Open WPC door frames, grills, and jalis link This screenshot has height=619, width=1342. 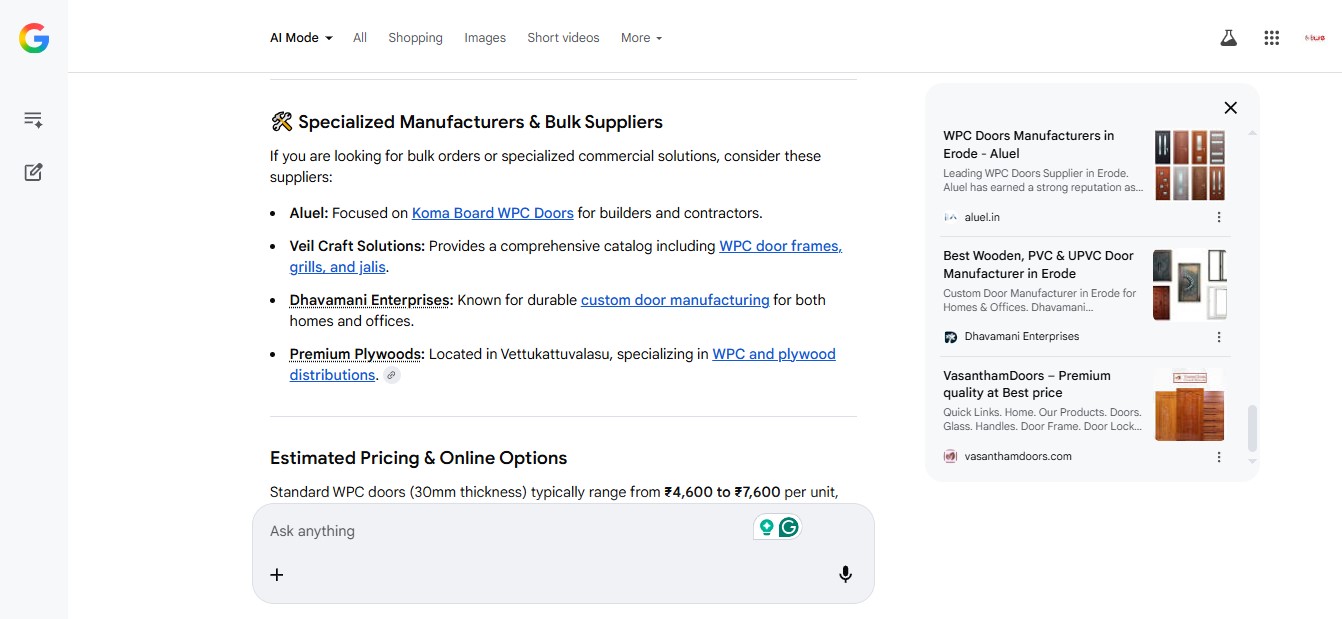[x=780, y=246]
